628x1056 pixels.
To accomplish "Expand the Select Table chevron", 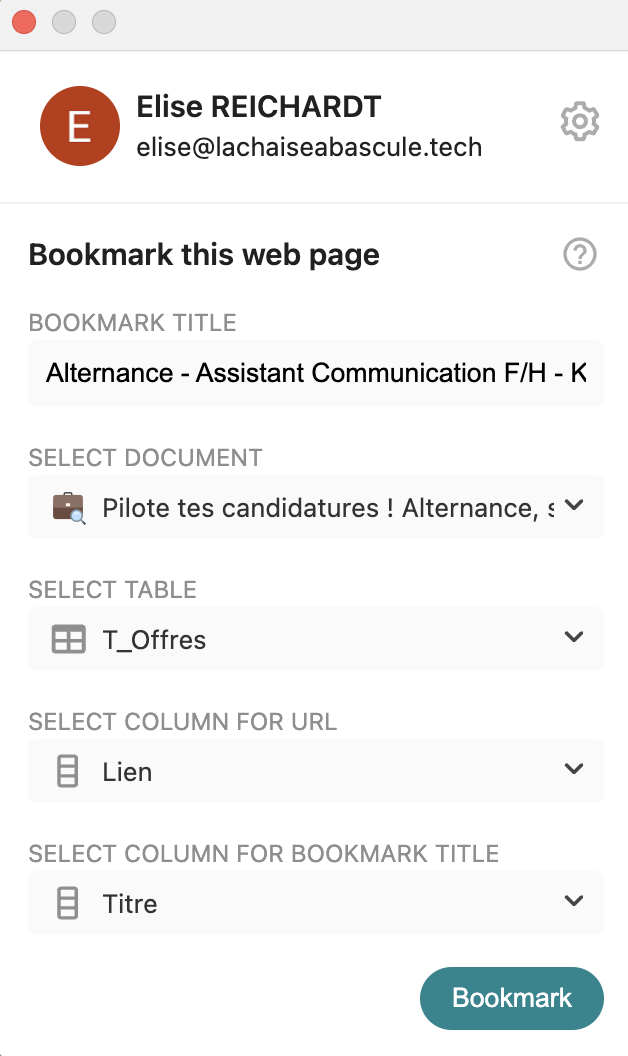I will pyautogui.click(x=574, y=637).
